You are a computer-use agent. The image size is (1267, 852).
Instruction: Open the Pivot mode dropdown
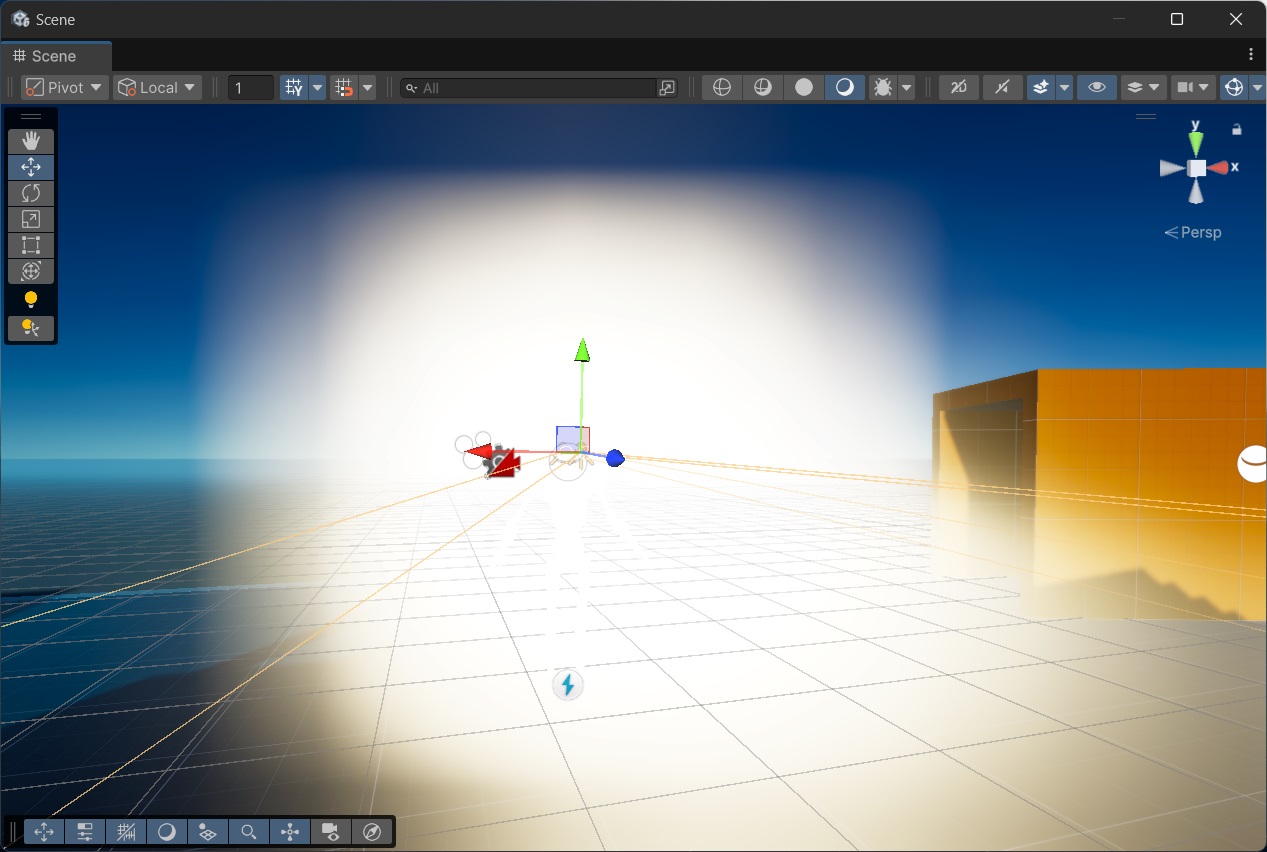coord(63,87)
